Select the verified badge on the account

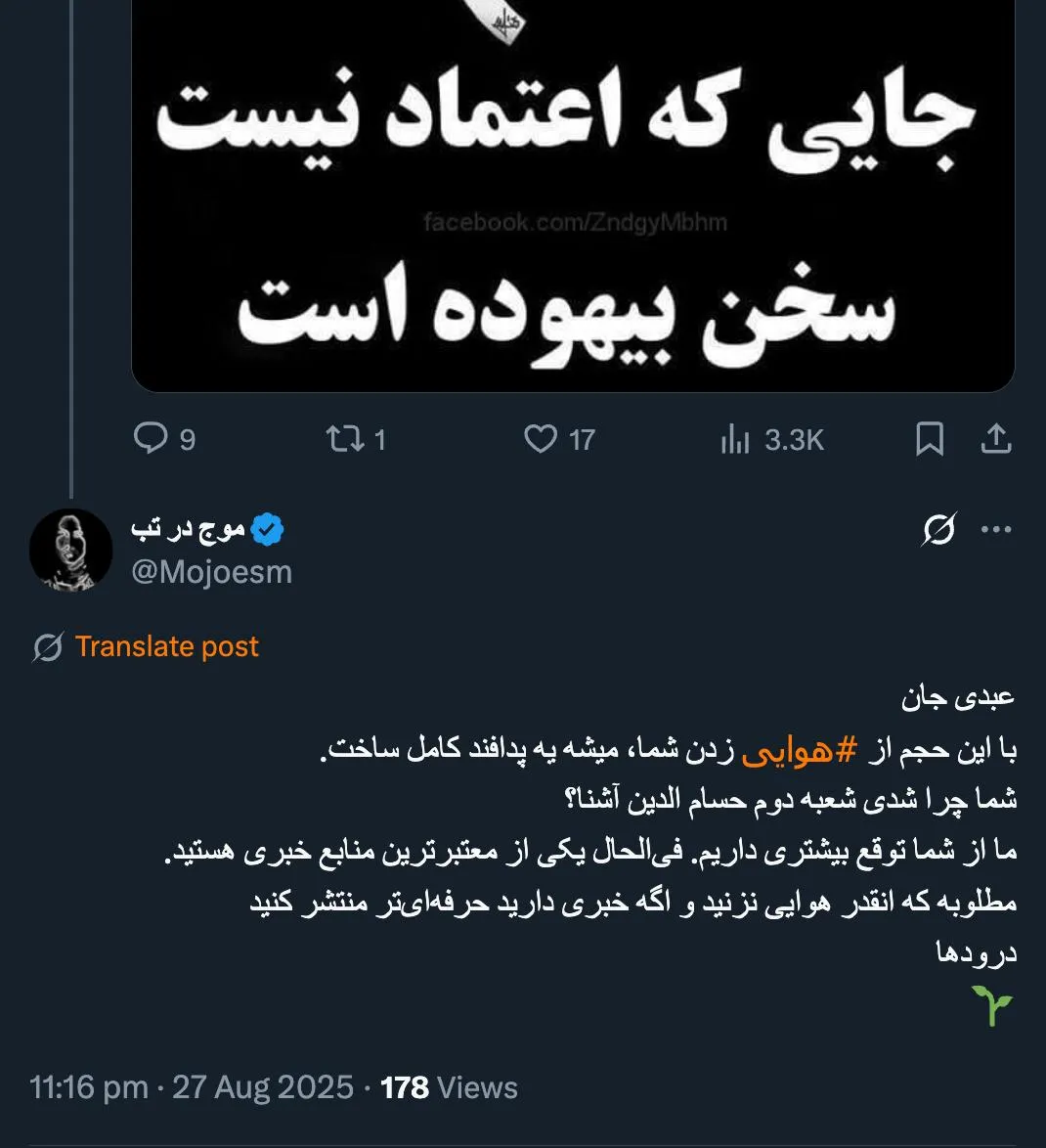pos(266,526)
